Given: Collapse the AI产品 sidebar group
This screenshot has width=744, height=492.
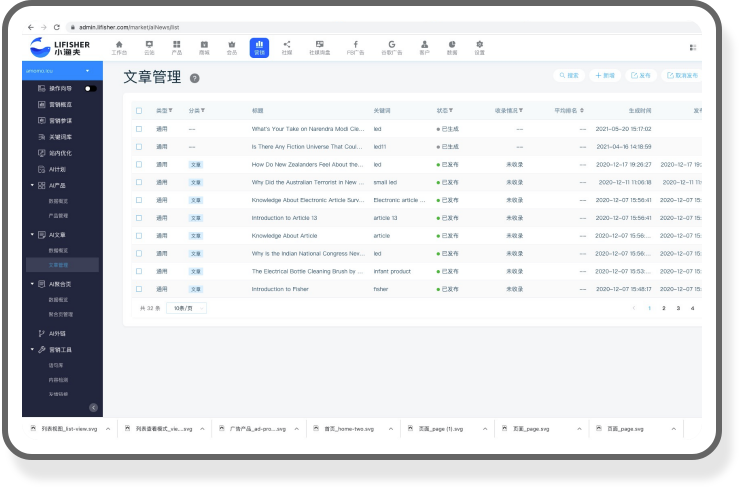Looking at the screenshot, I should click(32, 185).
